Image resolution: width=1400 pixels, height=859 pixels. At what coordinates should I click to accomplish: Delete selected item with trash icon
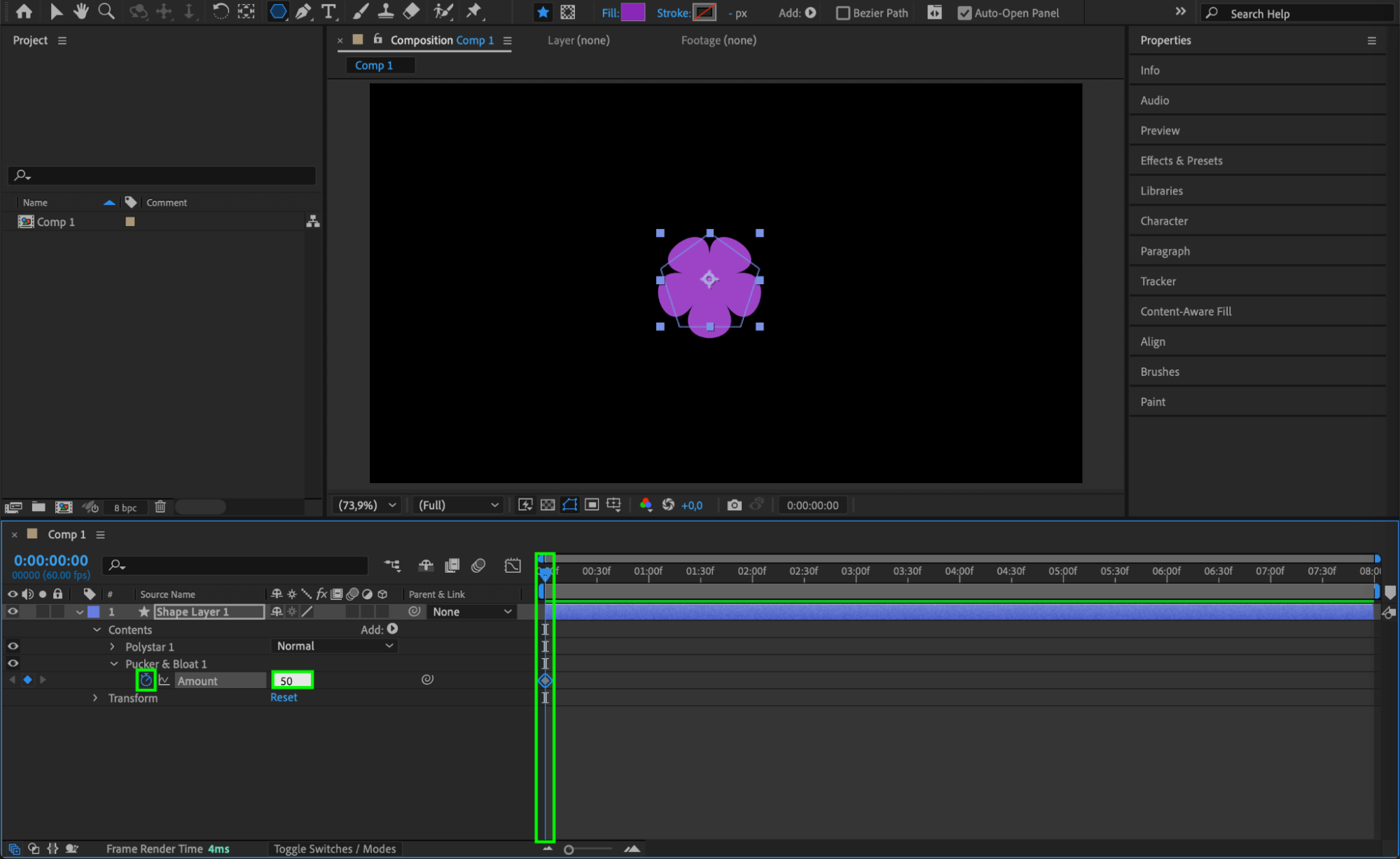(160, 507)
